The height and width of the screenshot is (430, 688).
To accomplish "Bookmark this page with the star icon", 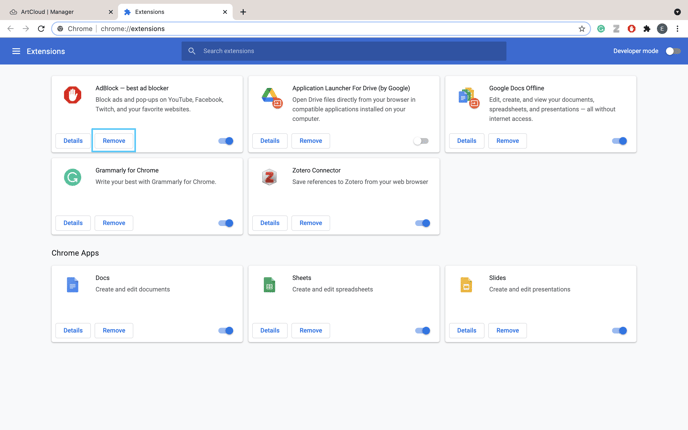I will 582,29.
